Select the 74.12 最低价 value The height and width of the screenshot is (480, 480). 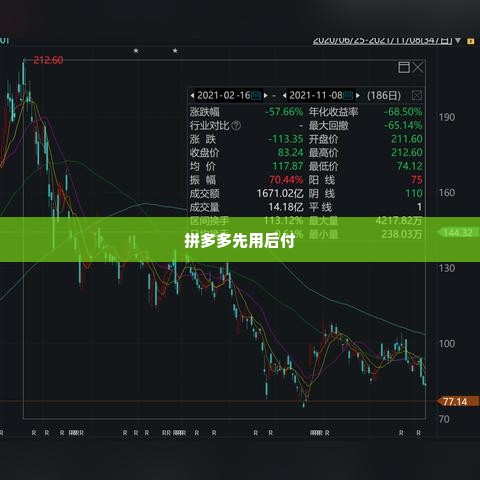(x=410, y=166)
